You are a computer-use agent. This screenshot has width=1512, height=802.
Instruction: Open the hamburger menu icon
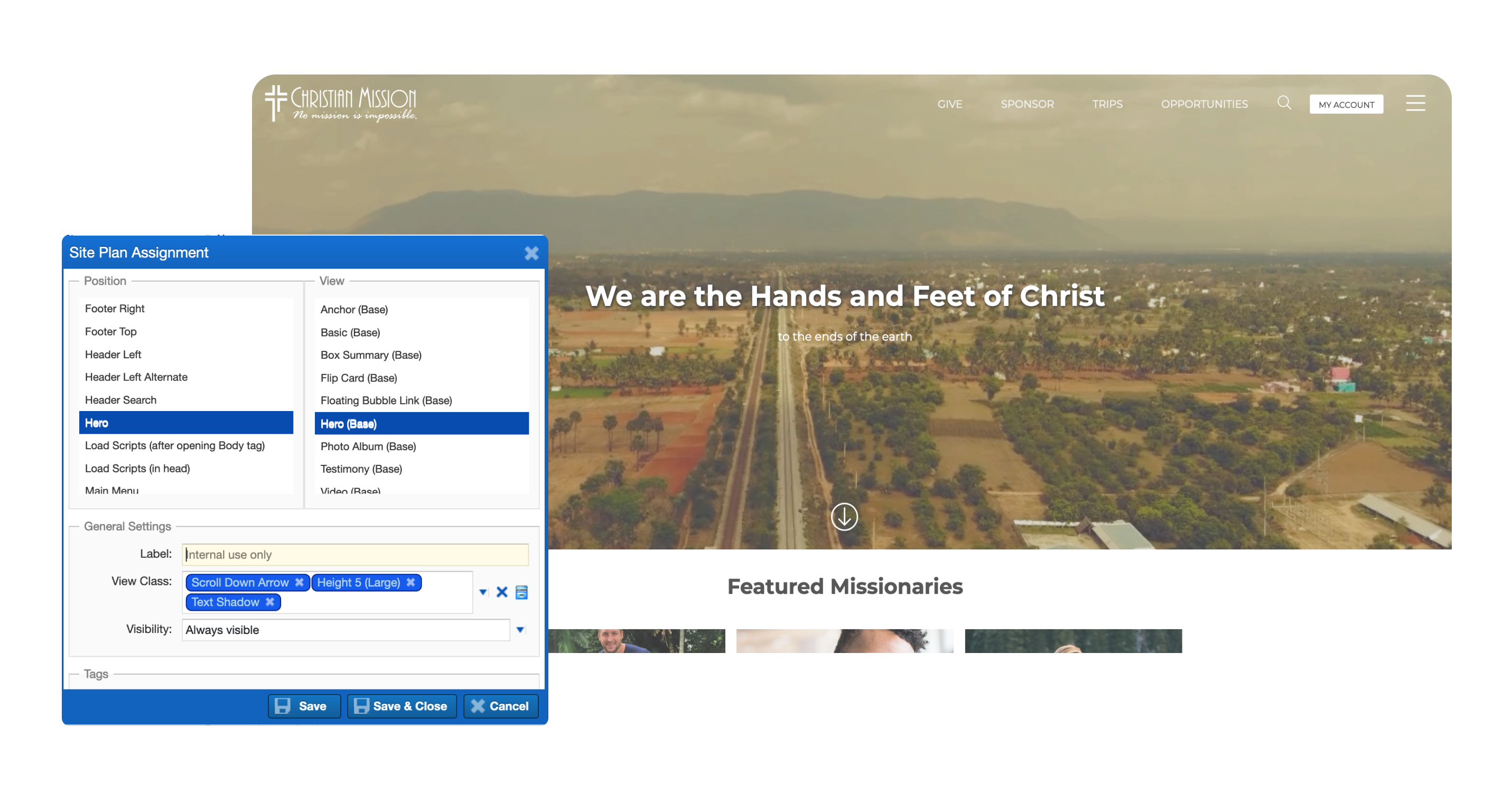1415,104
